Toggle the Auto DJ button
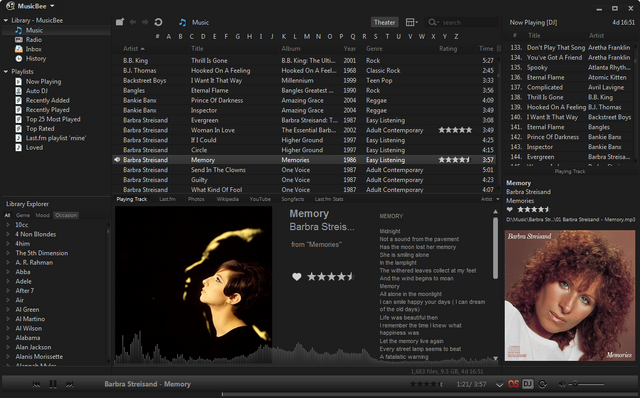Image resolution: width=640 pixels, height=398 pixels. [x=528, y=384]
